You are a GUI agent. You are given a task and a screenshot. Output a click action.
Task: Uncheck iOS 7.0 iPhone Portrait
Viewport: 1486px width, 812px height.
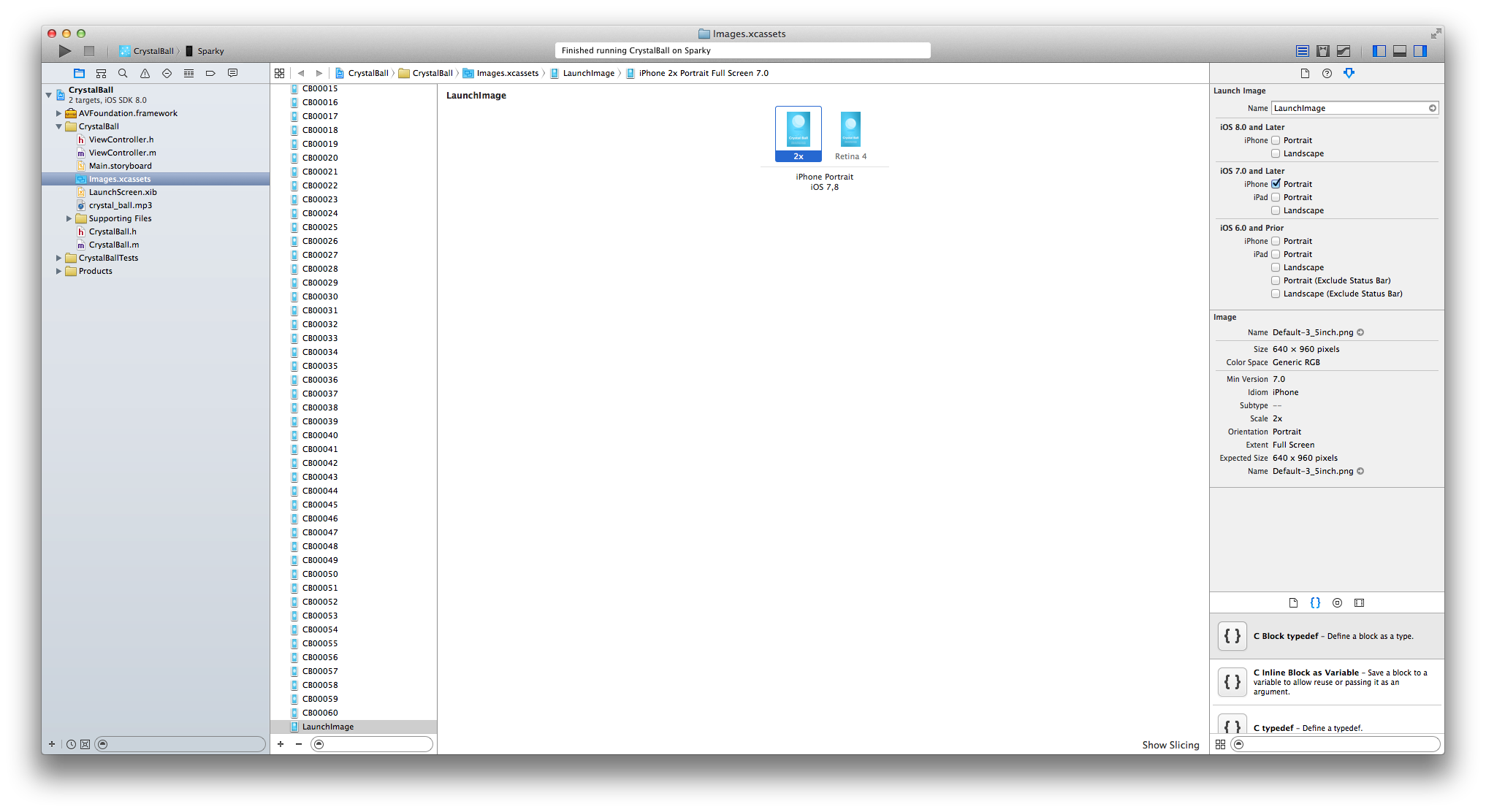pyautogui.click(x=1276, y=184)
